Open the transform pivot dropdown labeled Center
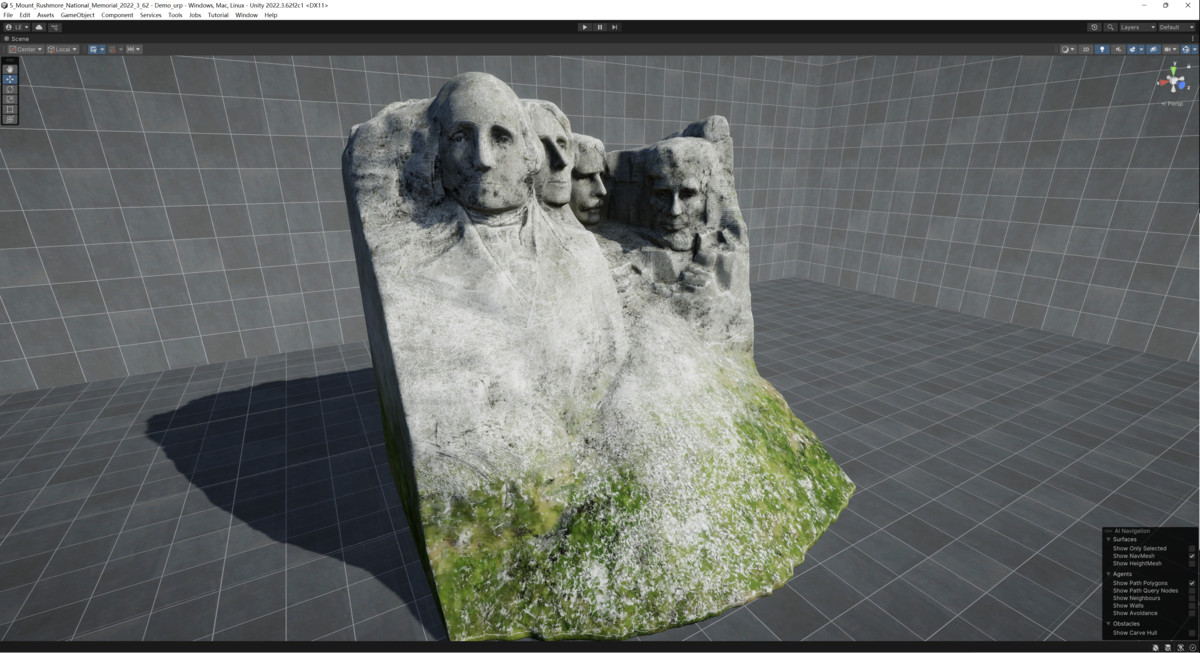1200x653 pixels. 28,48
